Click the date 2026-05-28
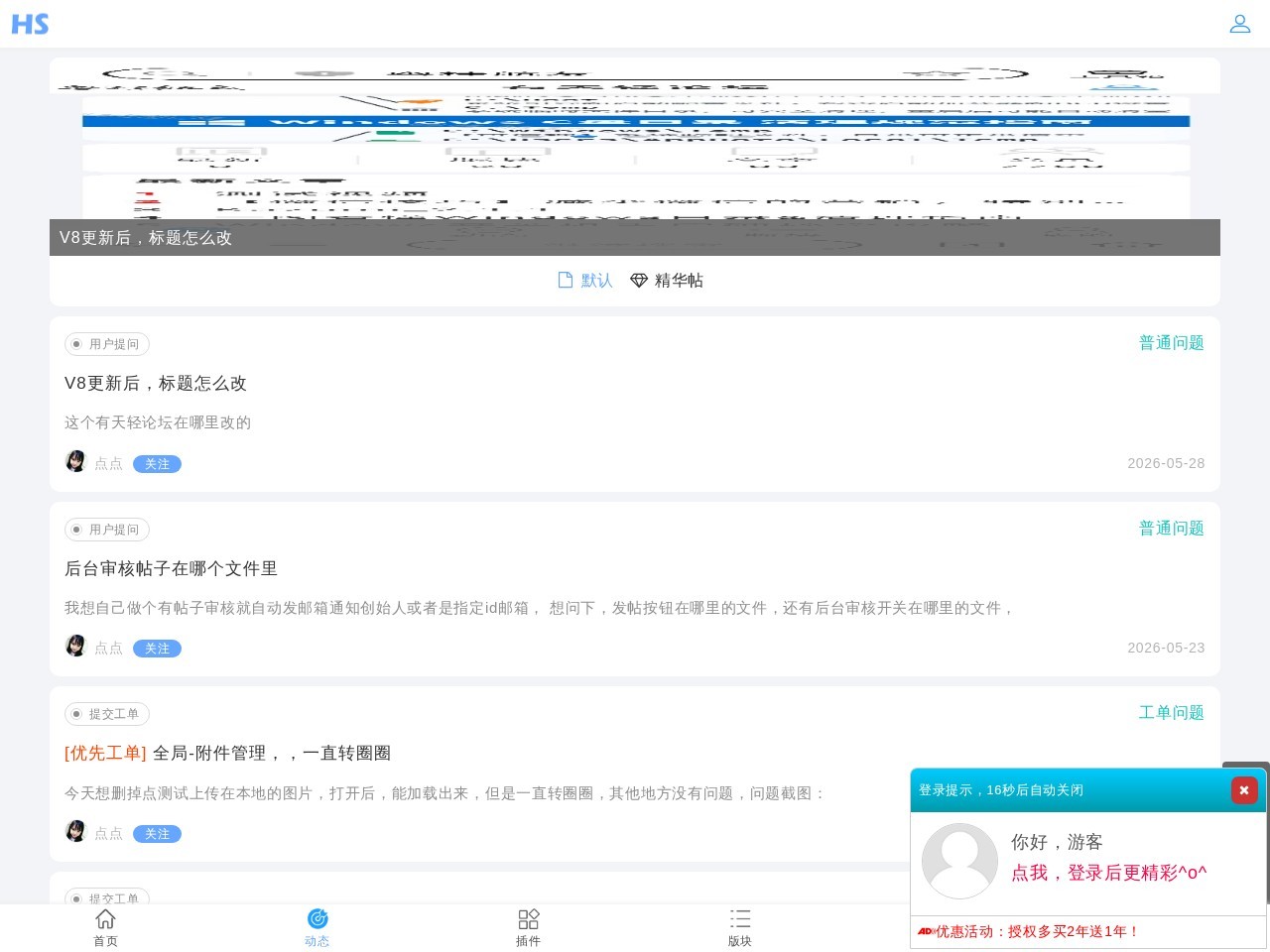Viewport: 1270px width, 952px height. point(1166,463)
